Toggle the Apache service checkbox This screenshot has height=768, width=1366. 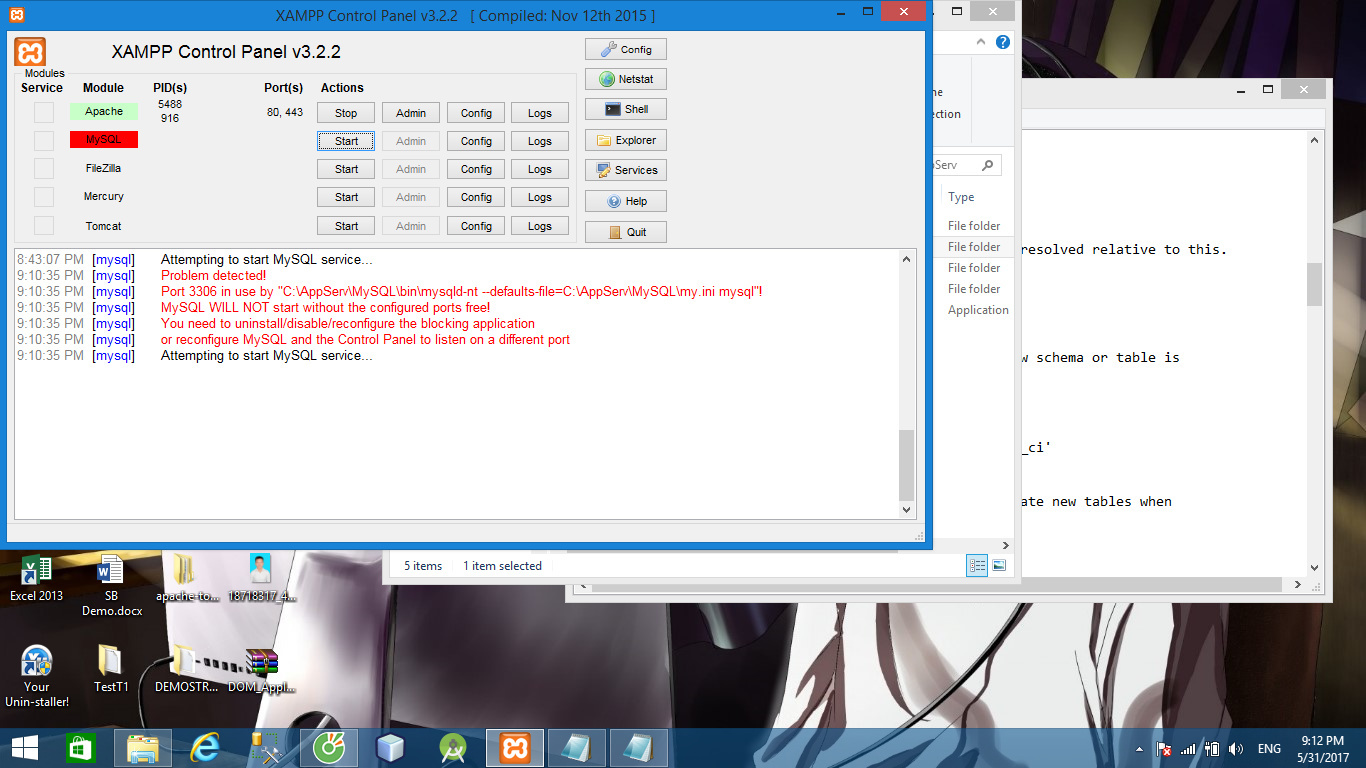pos(44,112)
